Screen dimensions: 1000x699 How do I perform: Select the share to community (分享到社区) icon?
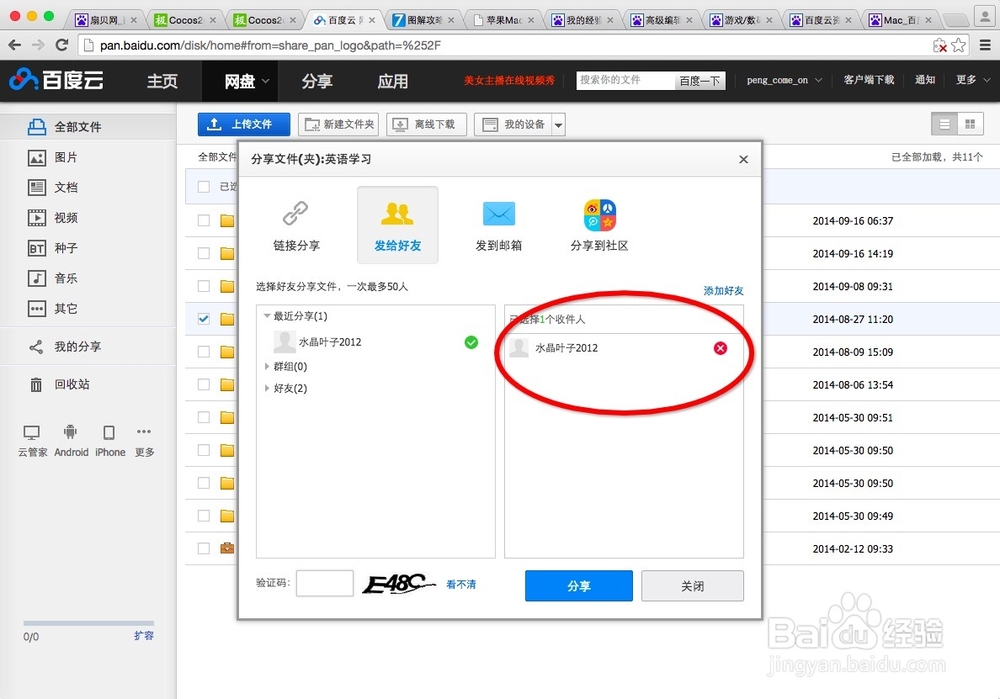click(x=599, y=214)
